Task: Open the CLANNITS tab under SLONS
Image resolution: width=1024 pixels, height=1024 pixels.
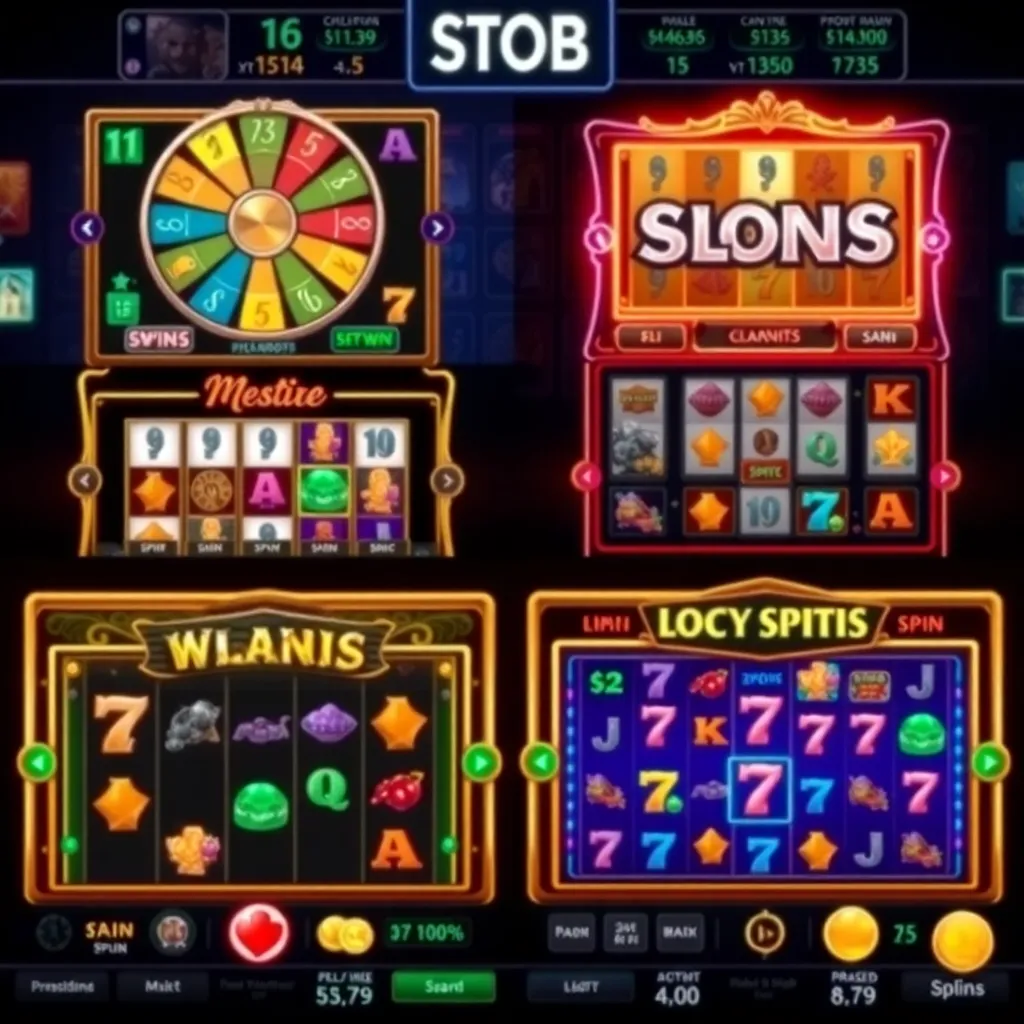Action: coord(765,336)
